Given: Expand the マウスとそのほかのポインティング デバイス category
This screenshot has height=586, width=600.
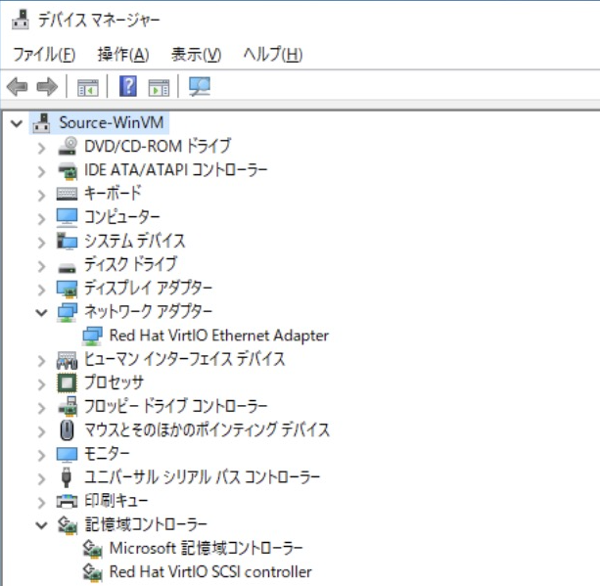Looking at the screenshot, I should pyautogui.click(x=42, y=431).
